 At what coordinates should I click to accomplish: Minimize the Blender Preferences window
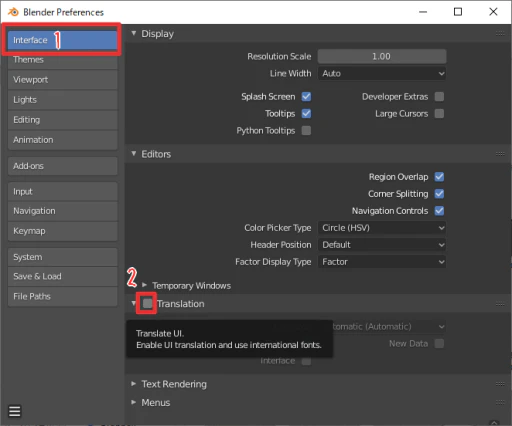[423, 12]
